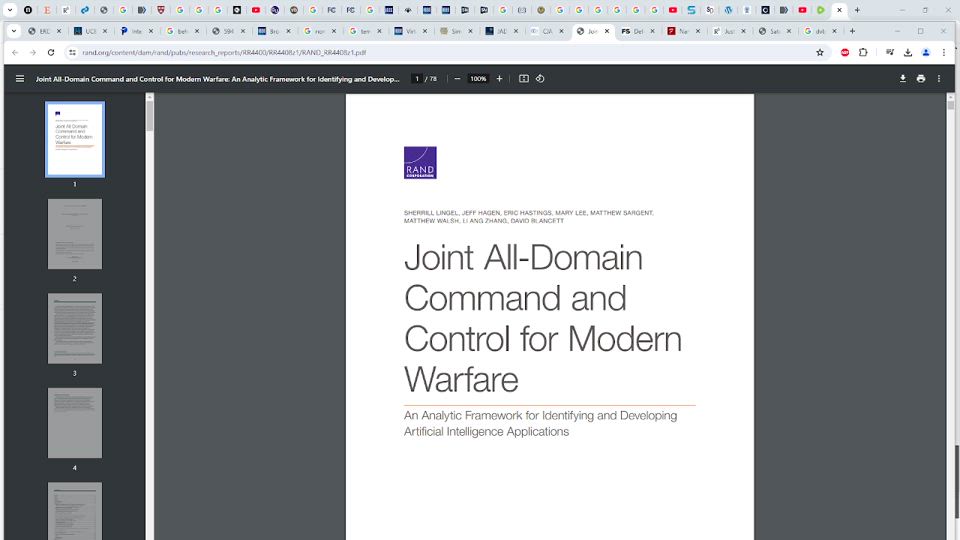Reload the current page
The height and width of the screenshot is (540, 960).
coord(51,52)
